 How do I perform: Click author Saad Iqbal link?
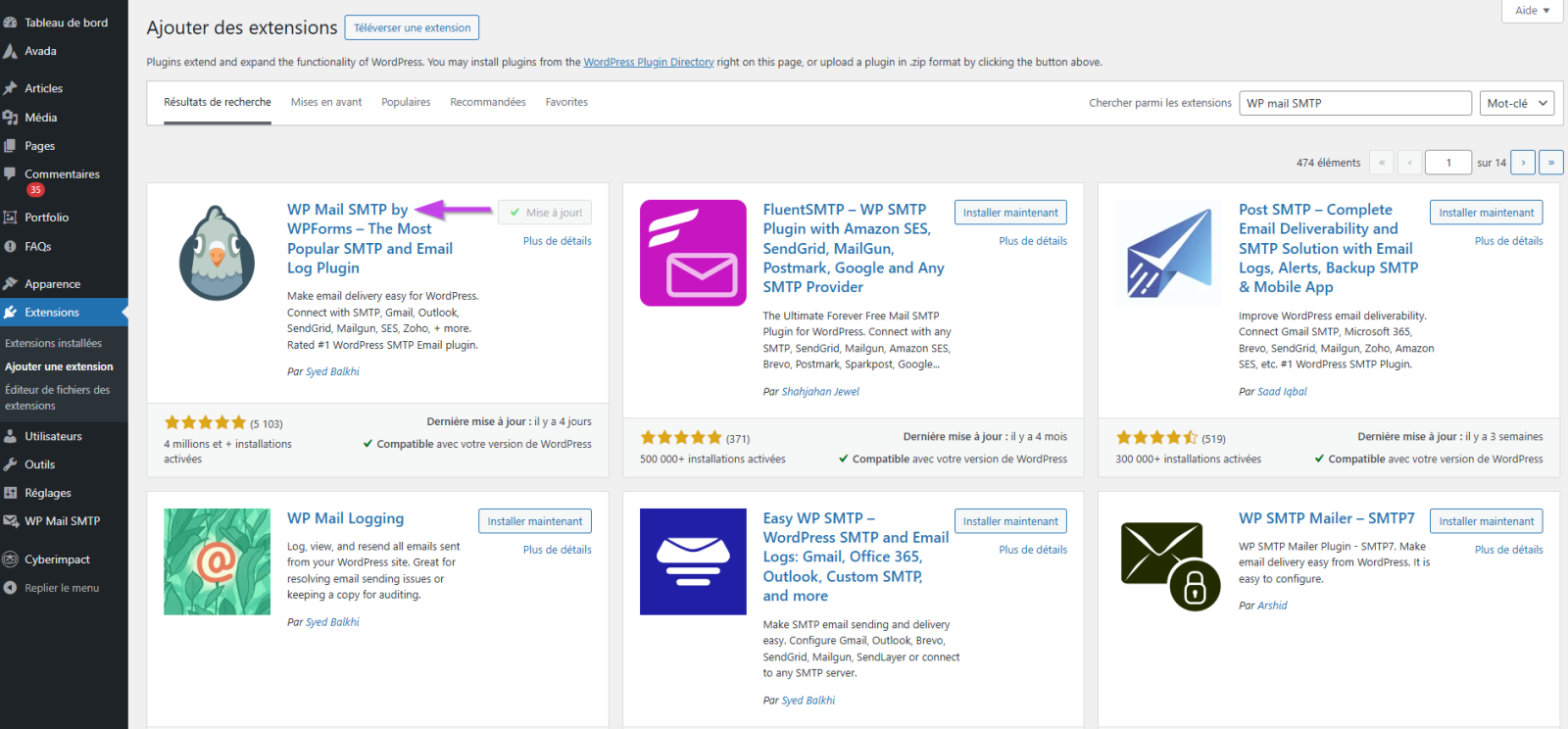click(x=1282, y=392)
